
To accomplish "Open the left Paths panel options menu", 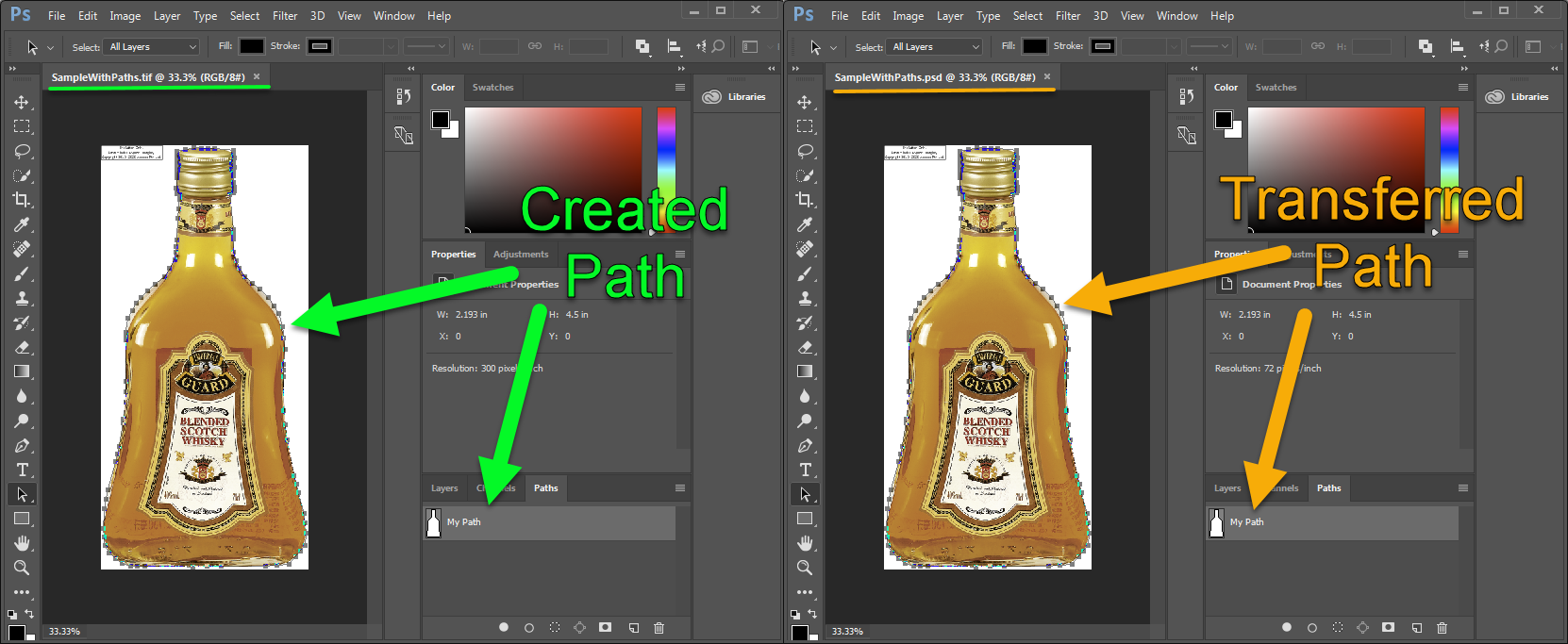I will 679,488.
